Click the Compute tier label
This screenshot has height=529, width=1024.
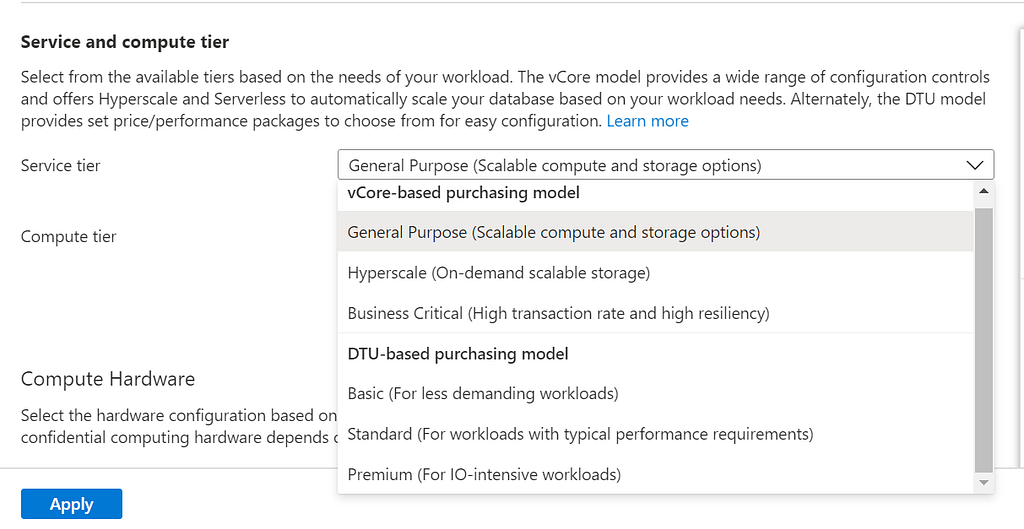tap(69, 236)
